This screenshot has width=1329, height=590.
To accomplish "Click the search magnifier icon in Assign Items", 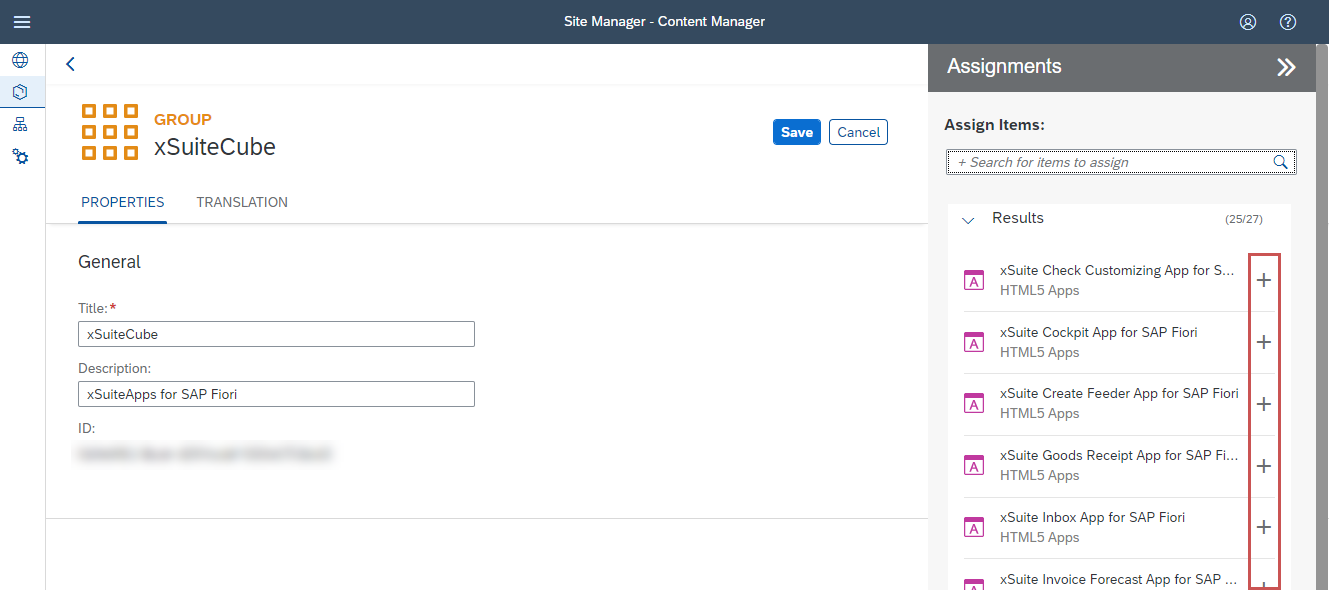I will (1280, 162).
